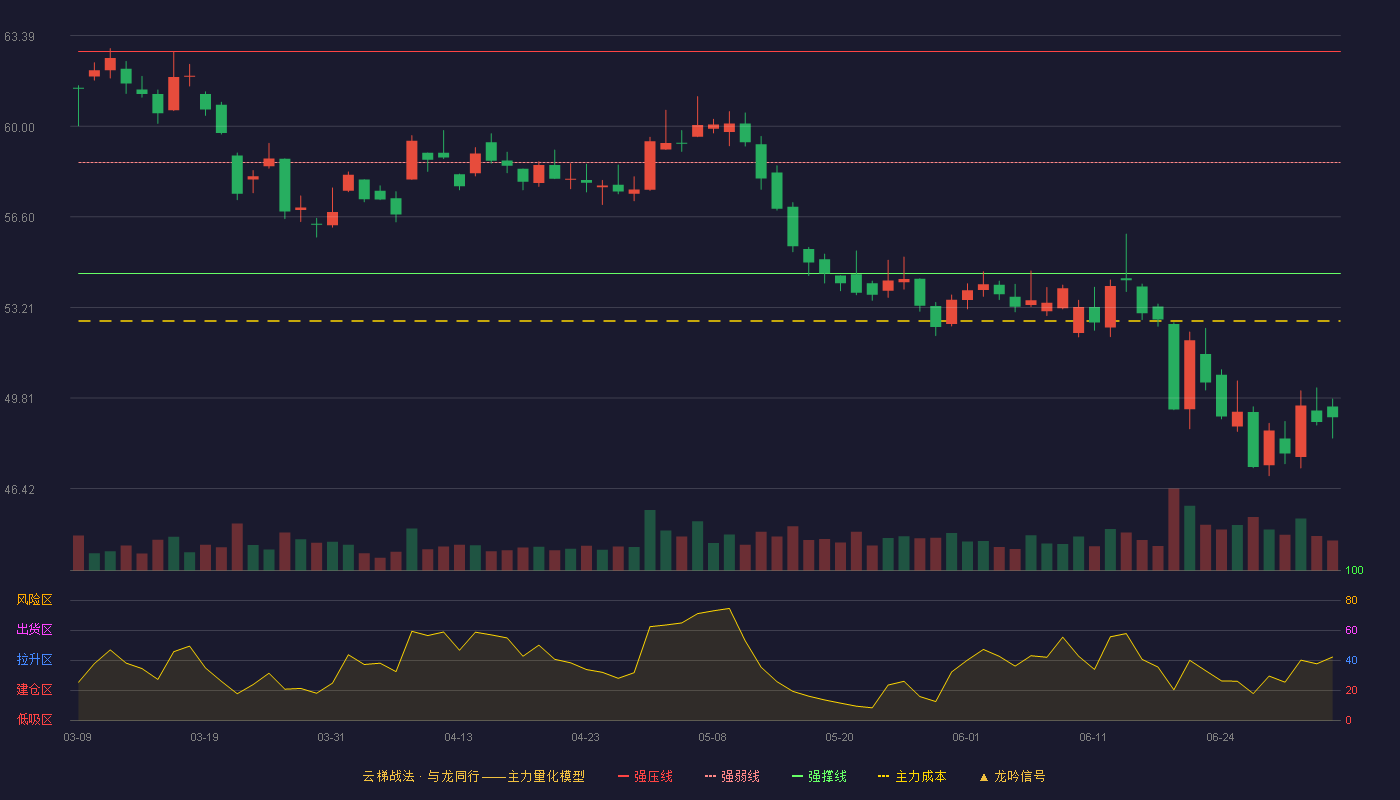Screen dimensions: 1400x800
Task: Click the 建仓区 zone label
Action: pos(34,690)
